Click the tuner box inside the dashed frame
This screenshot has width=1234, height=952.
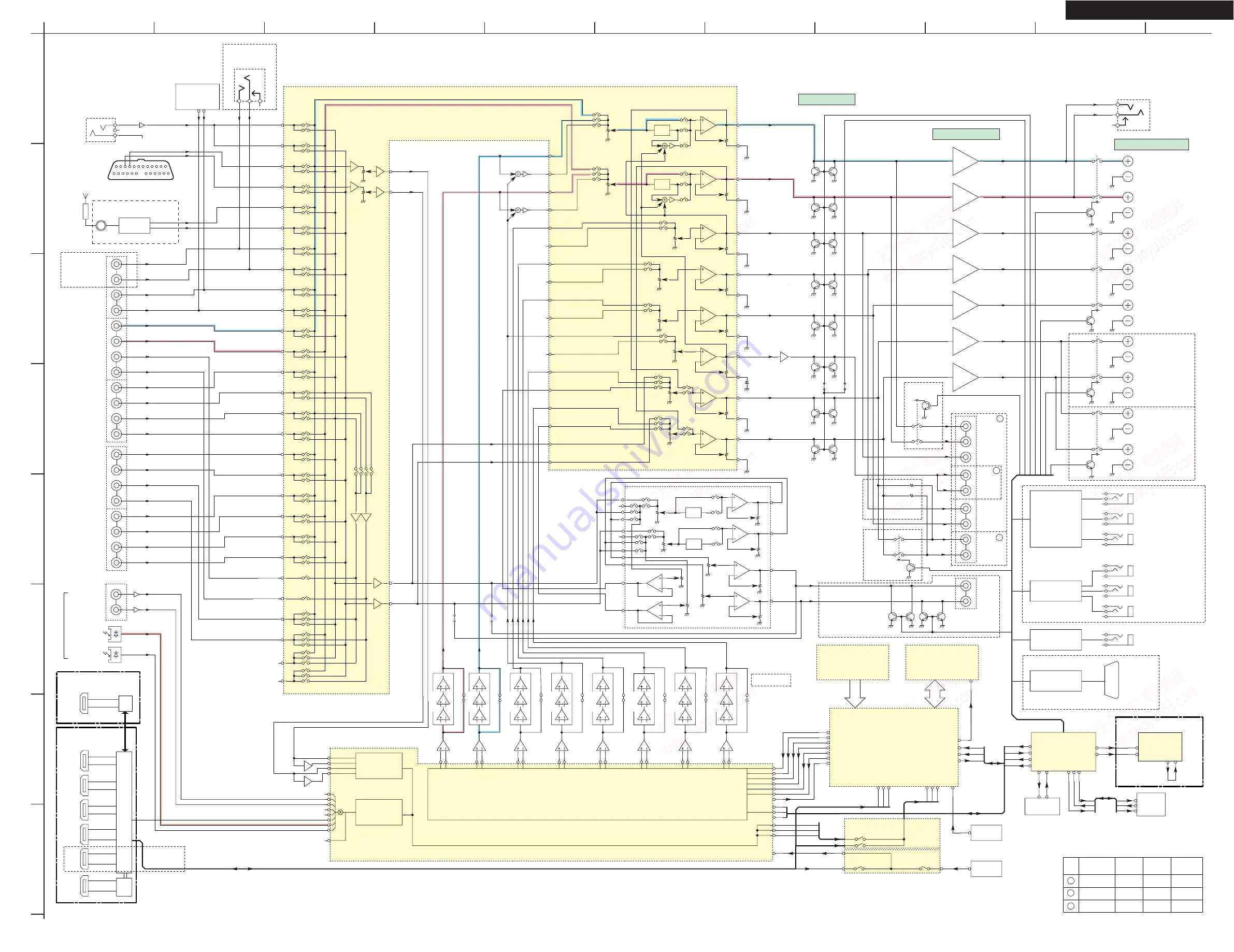pyautogui.click(x=135, y=225)
